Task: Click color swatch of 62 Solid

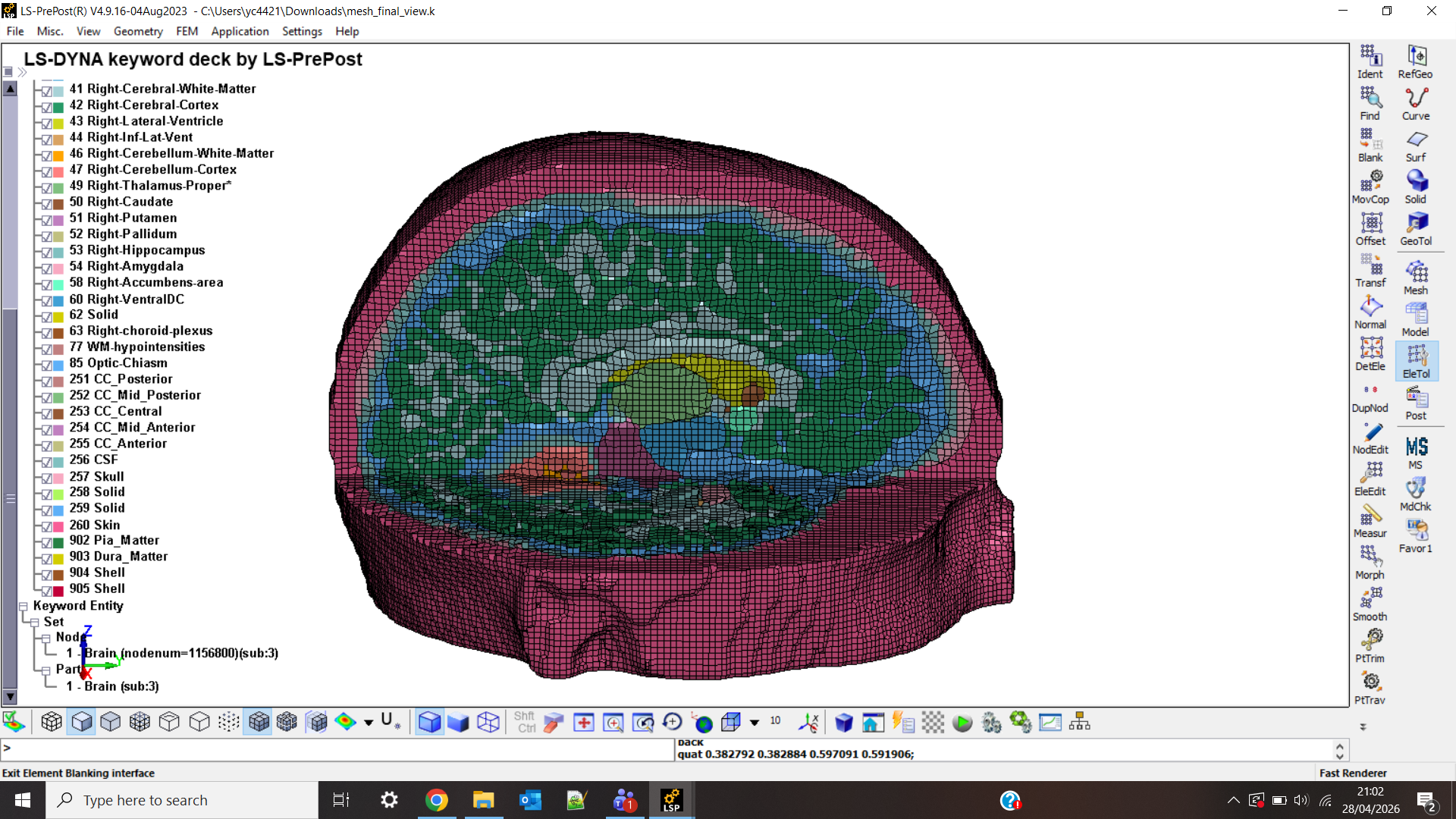Action: click(58, 316)
